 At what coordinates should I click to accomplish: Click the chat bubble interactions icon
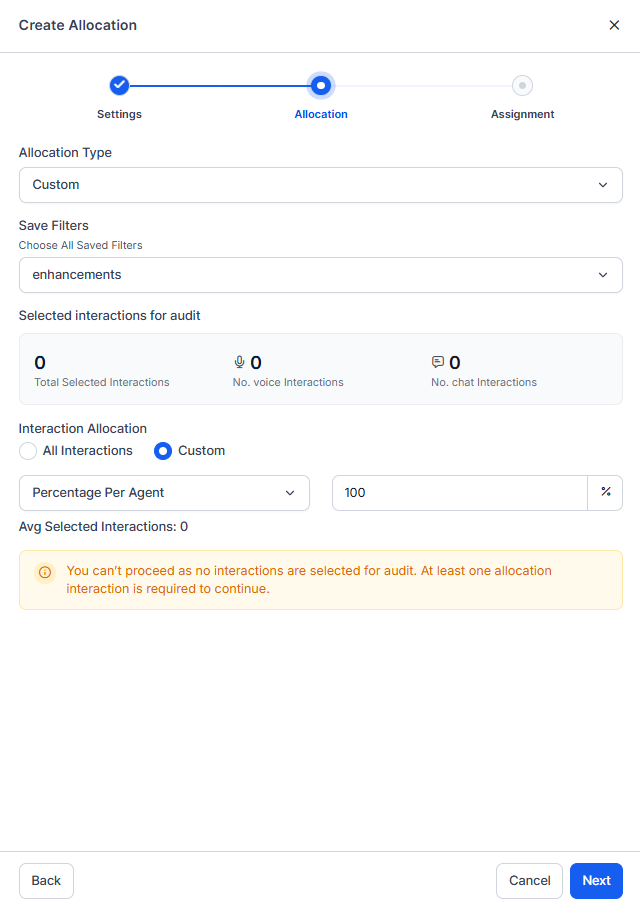(437, 362)
